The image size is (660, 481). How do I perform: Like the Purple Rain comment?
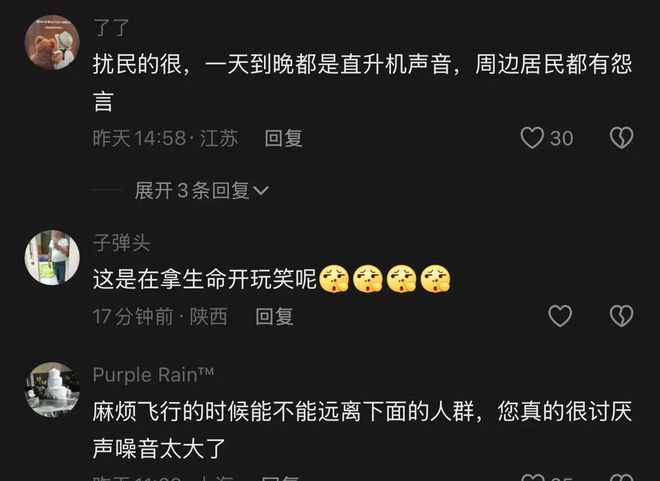(x=532, y=478)
